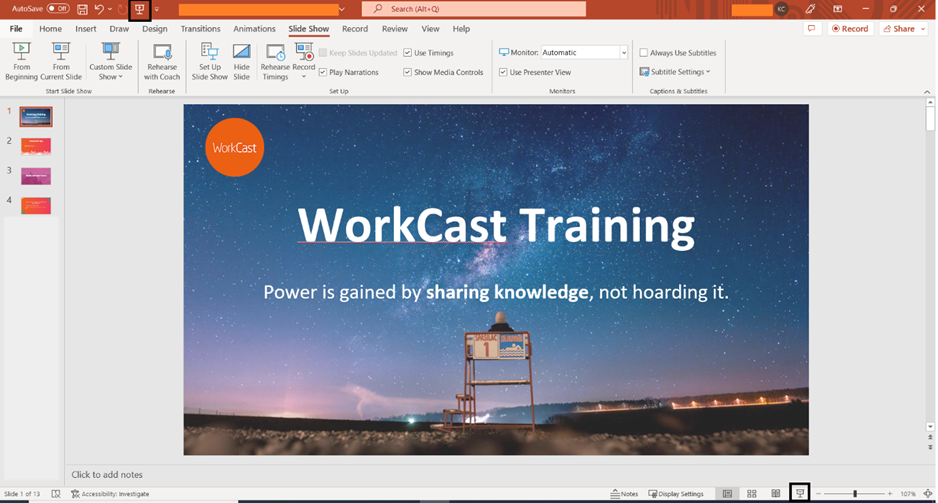
Task: Click Start From Beginning quick access icon
Action: click(139, 9)
